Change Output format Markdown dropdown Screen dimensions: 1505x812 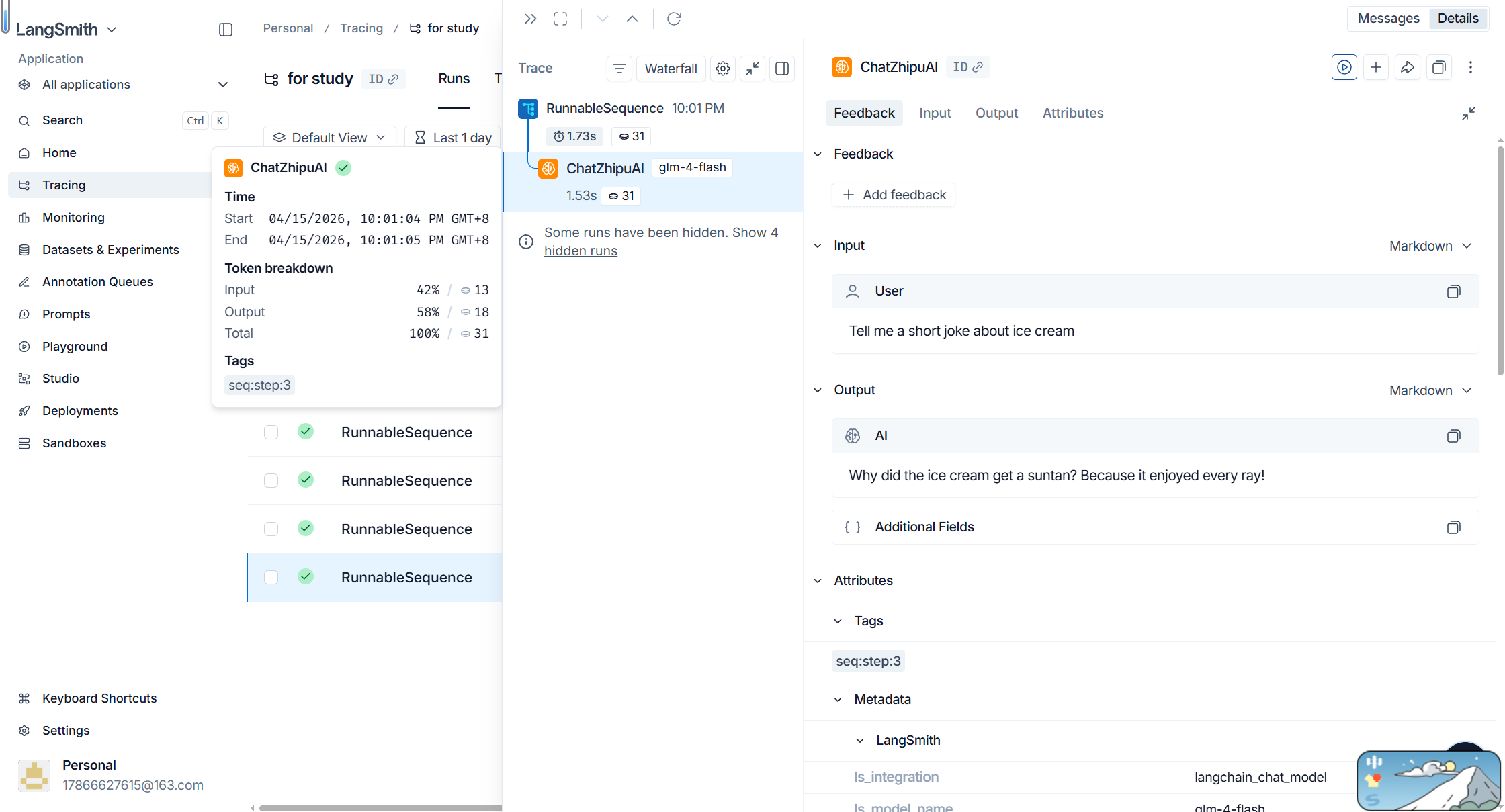(x=1431, y=391)
